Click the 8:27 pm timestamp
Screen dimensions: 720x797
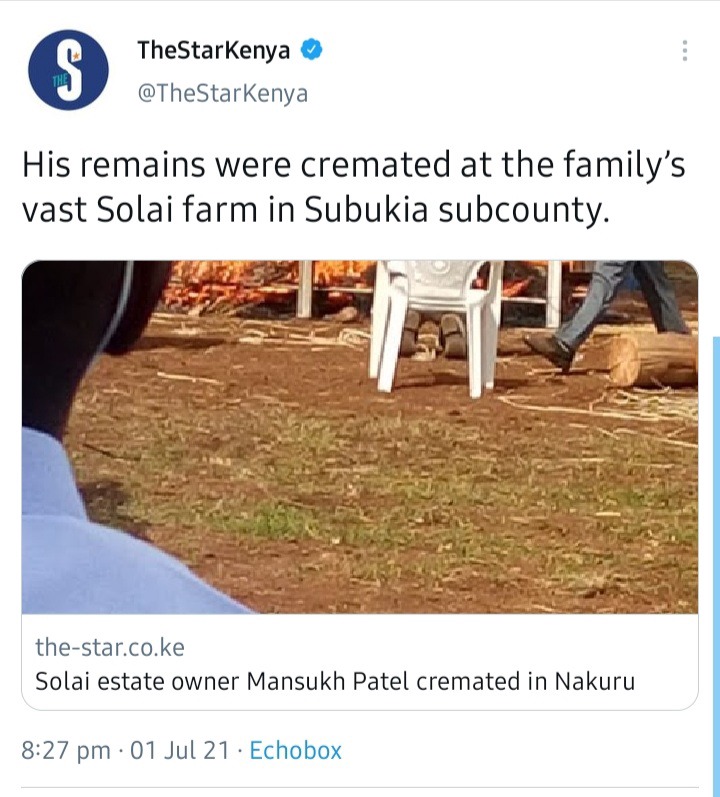tap(66, 750)
